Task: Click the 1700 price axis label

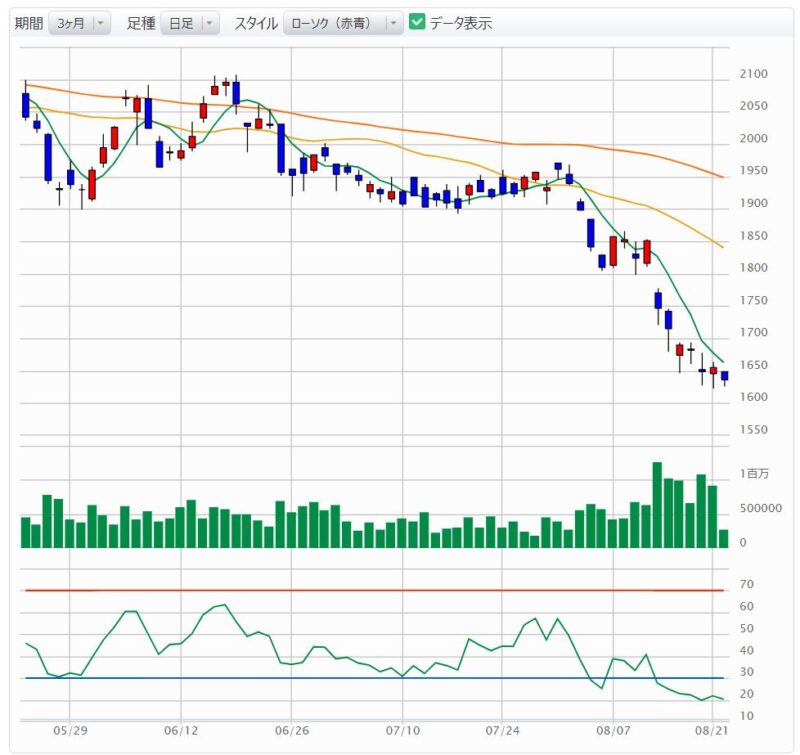Action: [754, 332]
